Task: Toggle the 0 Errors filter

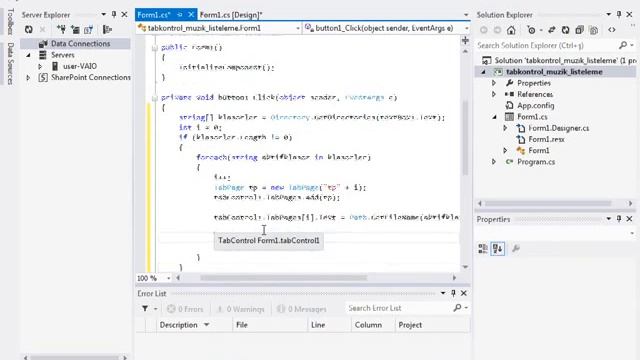Action: point(185,309)
